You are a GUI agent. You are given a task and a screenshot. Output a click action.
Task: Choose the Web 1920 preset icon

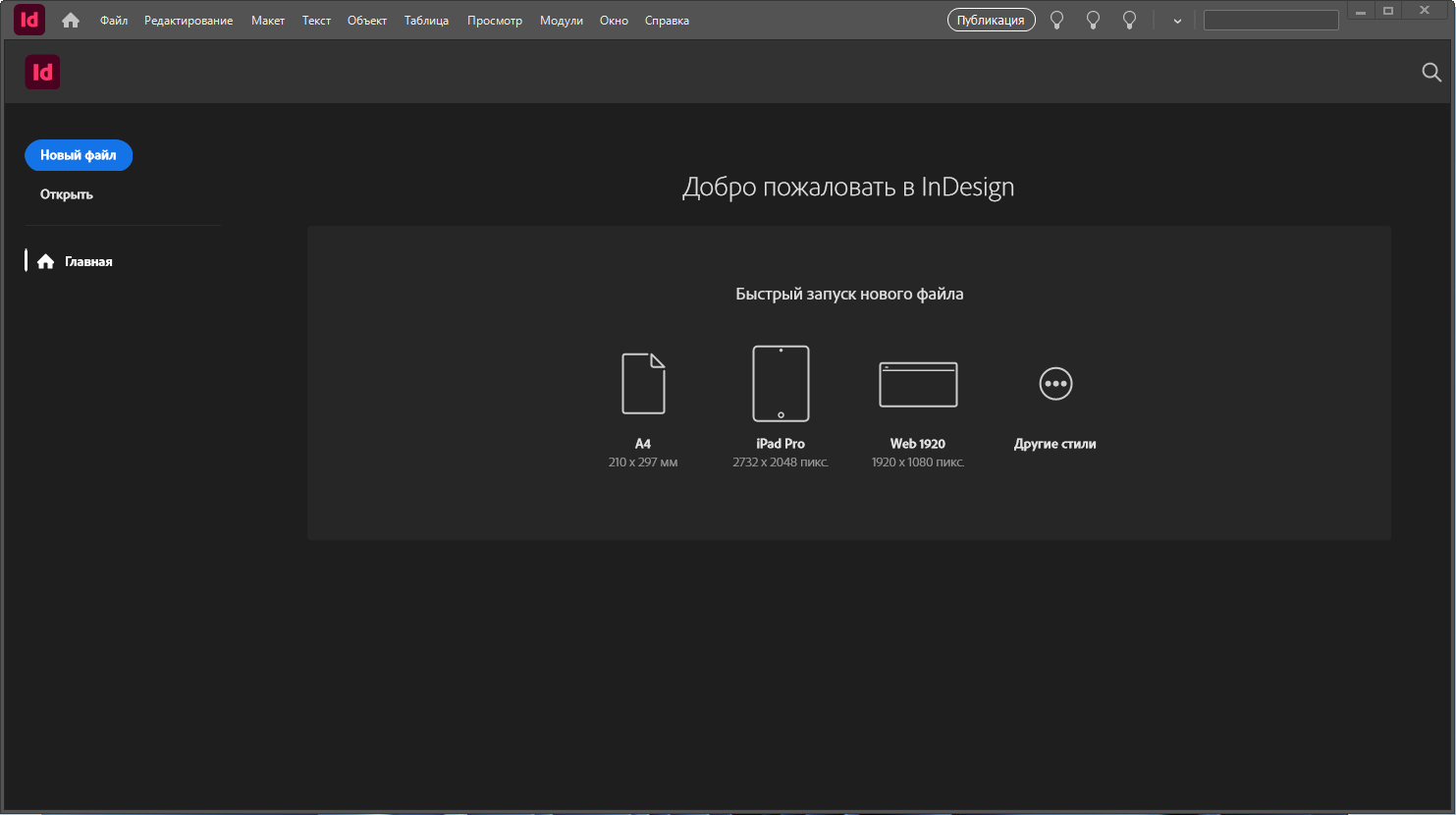pos(918,384)
